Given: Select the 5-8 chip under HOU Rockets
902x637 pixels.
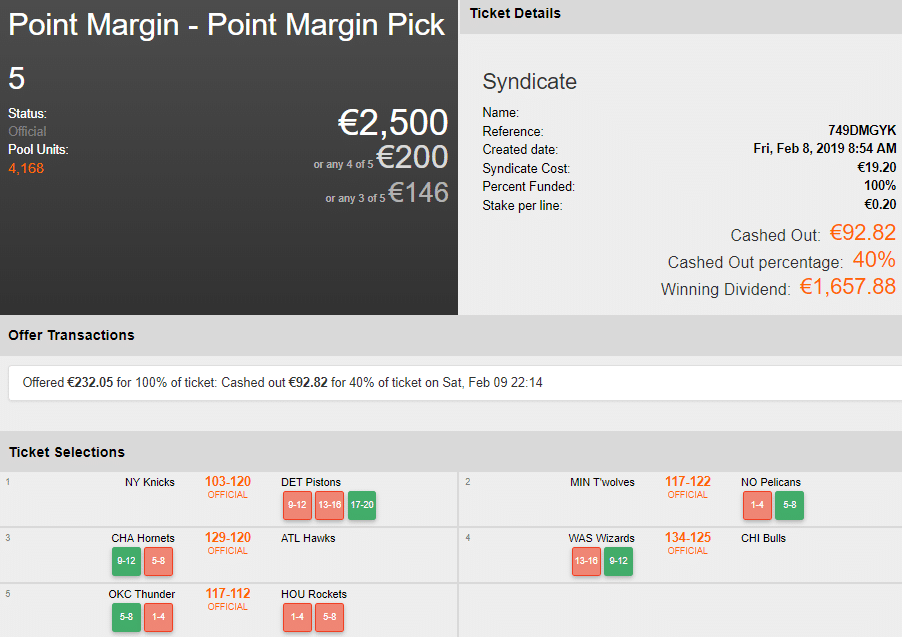Looking at the screenshot, I should pyautogui.click(x=329, y=618).
